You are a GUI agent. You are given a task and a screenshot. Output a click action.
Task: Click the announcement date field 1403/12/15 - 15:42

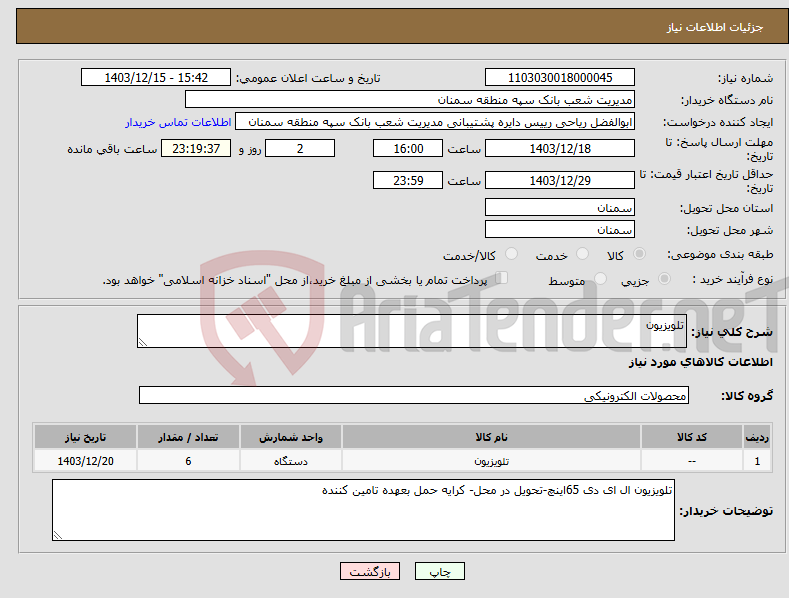(156, 78)
